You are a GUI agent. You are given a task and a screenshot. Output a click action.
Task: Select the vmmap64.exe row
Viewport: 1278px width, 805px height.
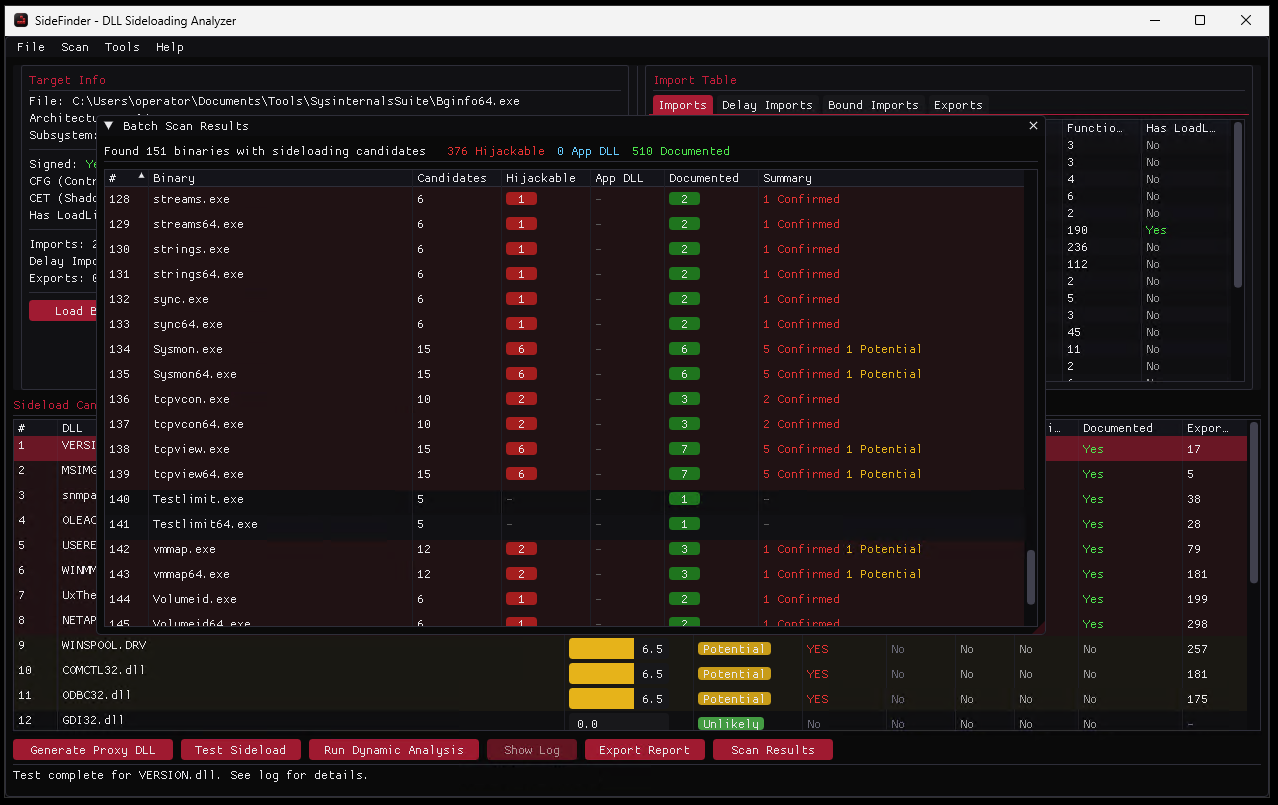click(x=565, y=574)
